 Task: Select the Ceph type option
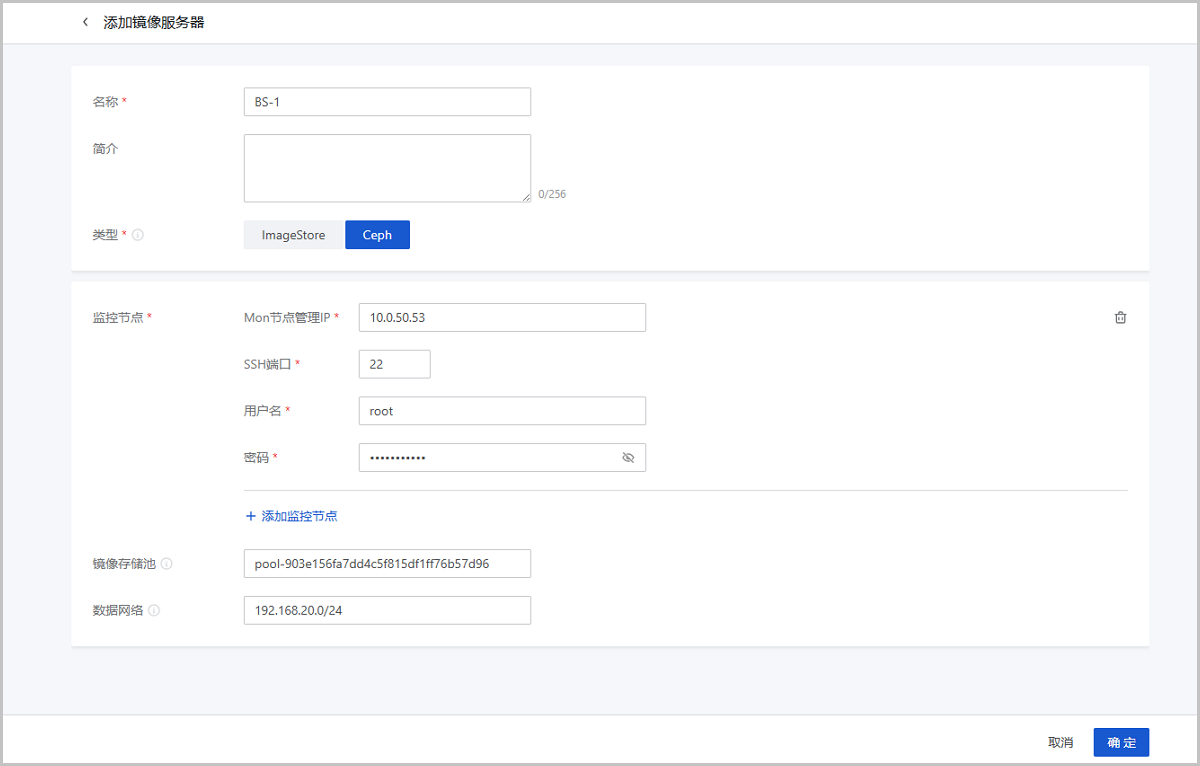point(377,235)
